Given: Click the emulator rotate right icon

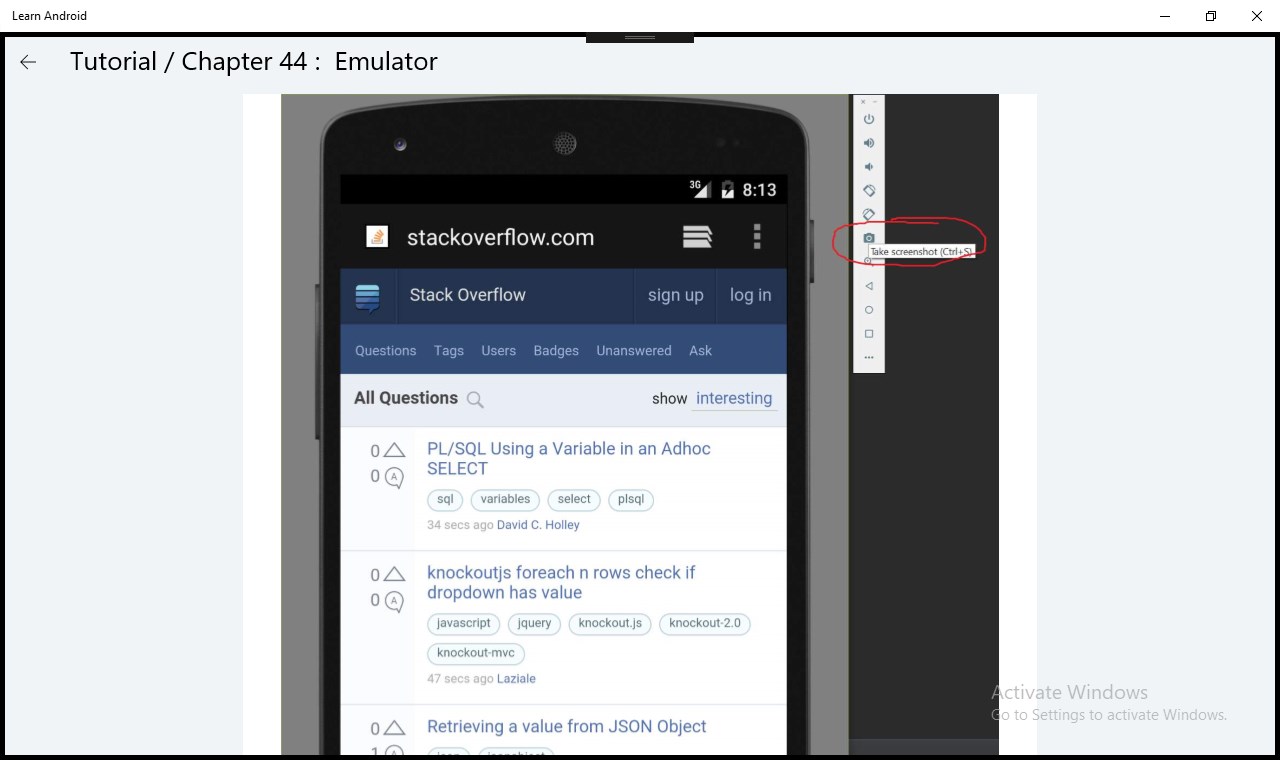Looking at the screenshot, I should coord(869,214).
